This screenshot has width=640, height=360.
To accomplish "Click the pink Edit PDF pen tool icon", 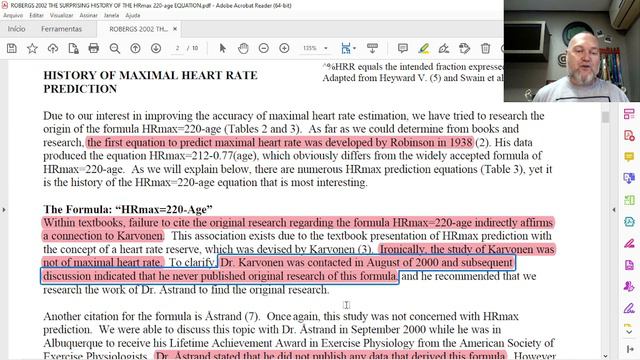I will 629,243.
